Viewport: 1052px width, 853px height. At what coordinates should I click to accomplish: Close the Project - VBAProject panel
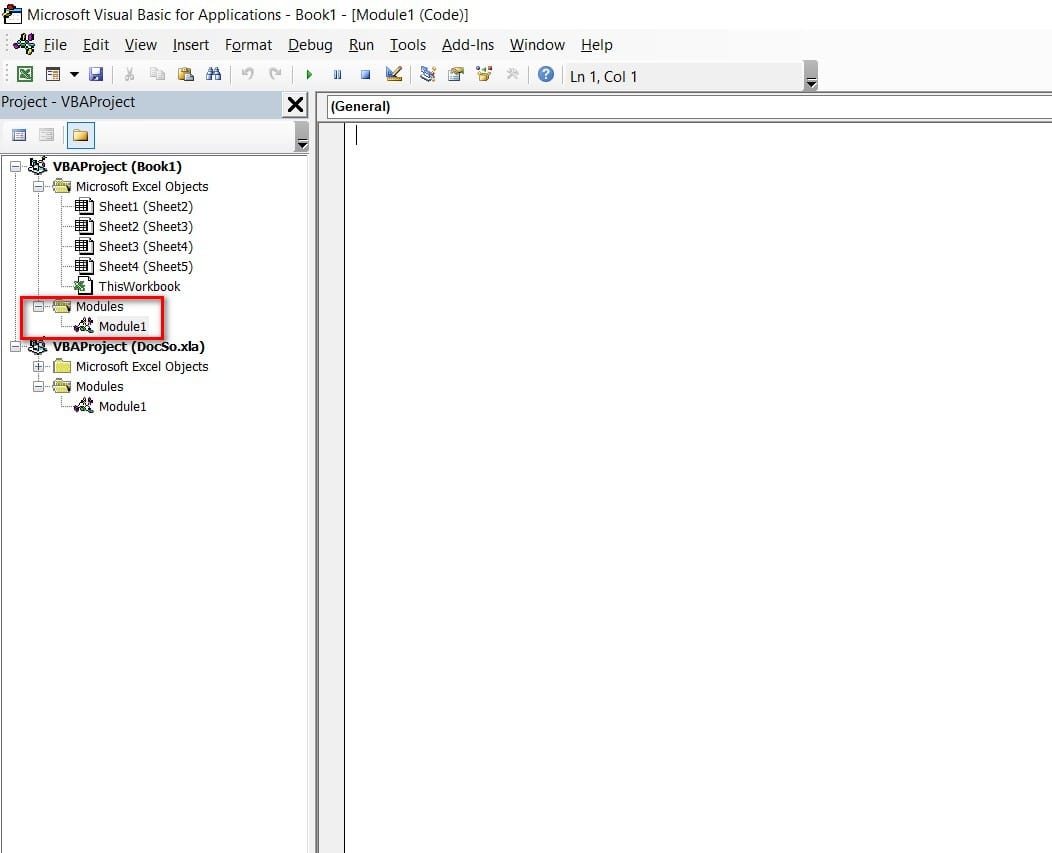click(x=296, y=104)
